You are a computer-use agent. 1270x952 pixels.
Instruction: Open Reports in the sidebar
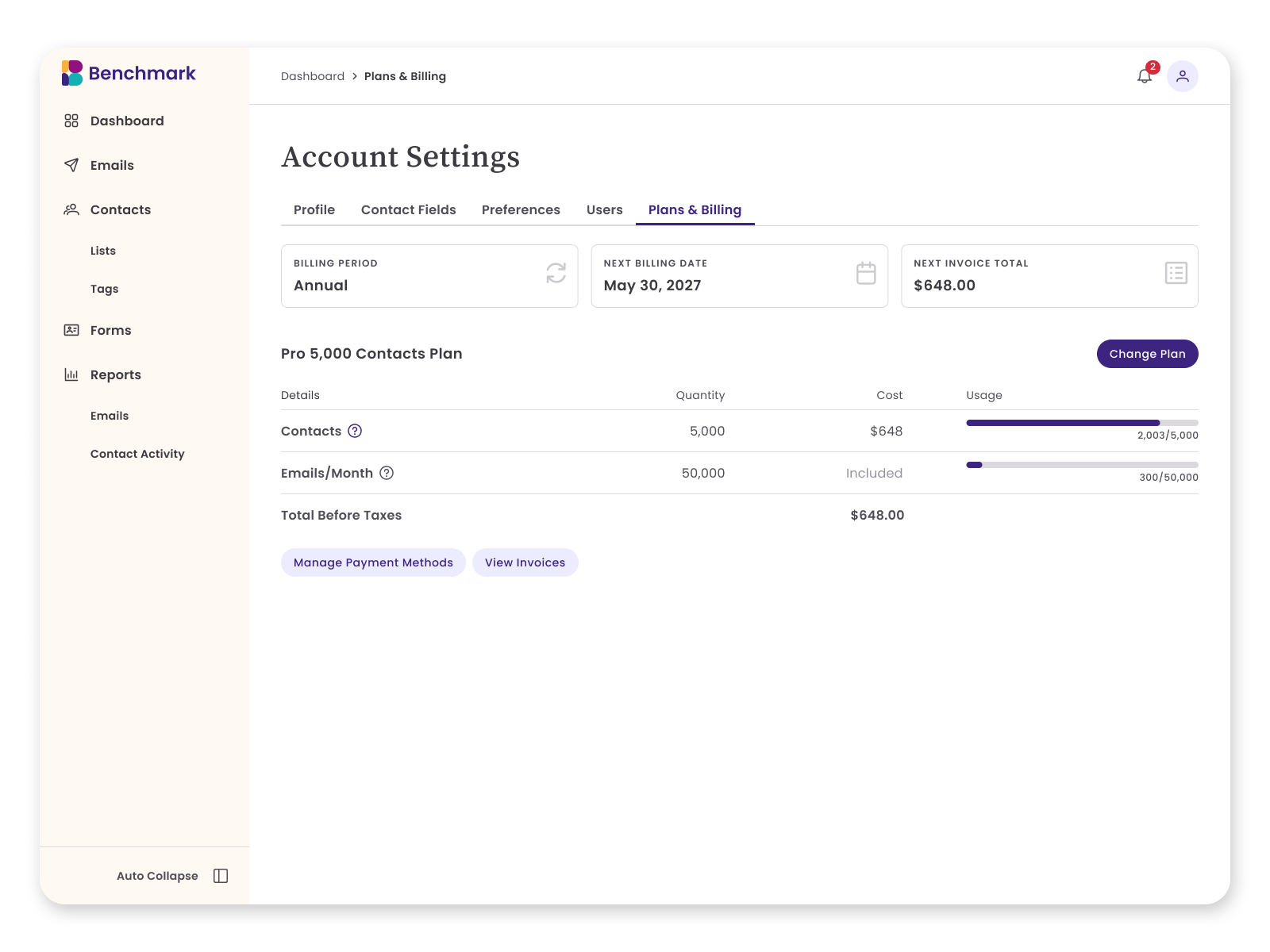click(x=116, y=374)
